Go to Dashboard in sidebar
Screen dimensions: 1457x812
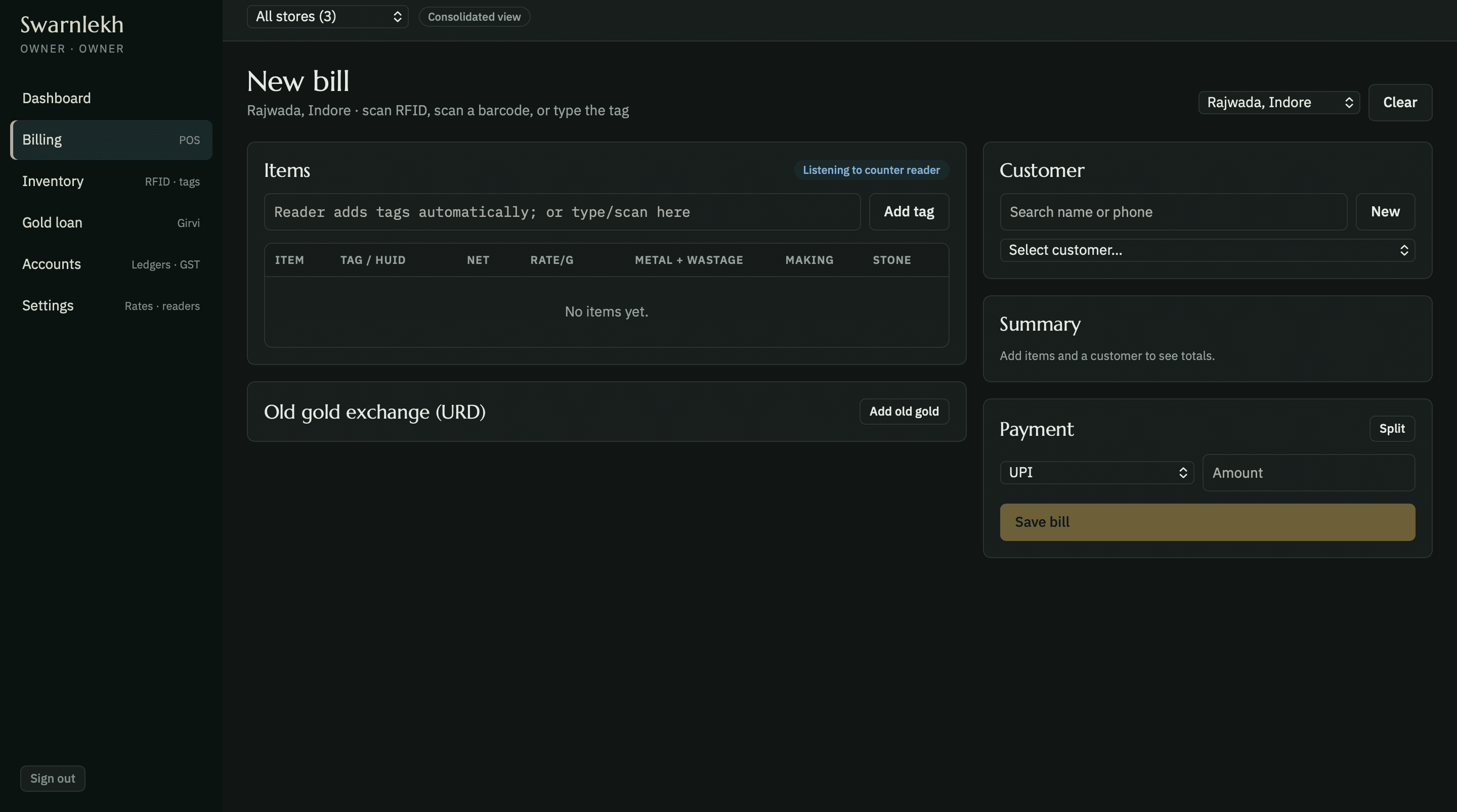[x=111, y=99]
